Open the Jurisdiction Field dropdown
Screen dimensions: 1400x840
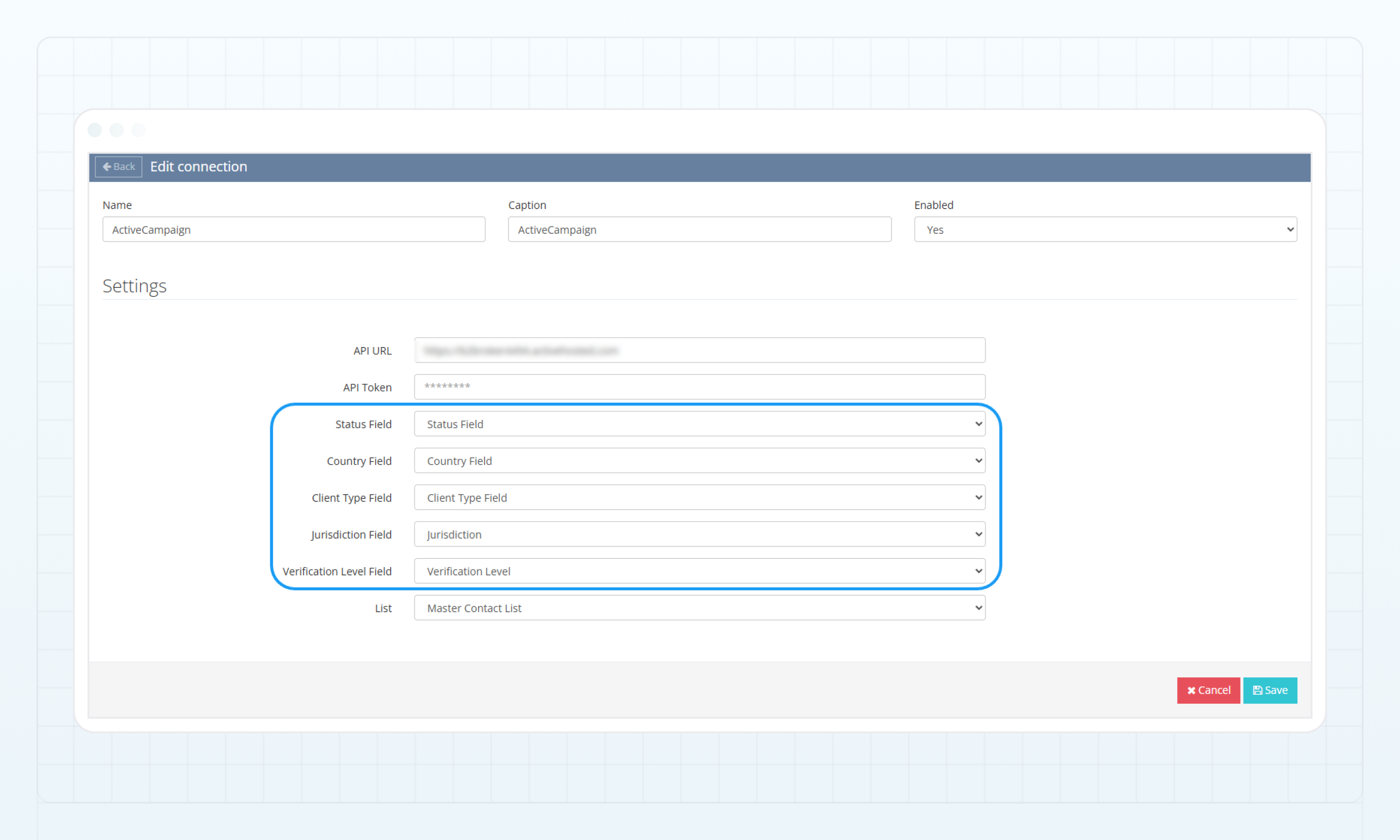tap(699, 534)
